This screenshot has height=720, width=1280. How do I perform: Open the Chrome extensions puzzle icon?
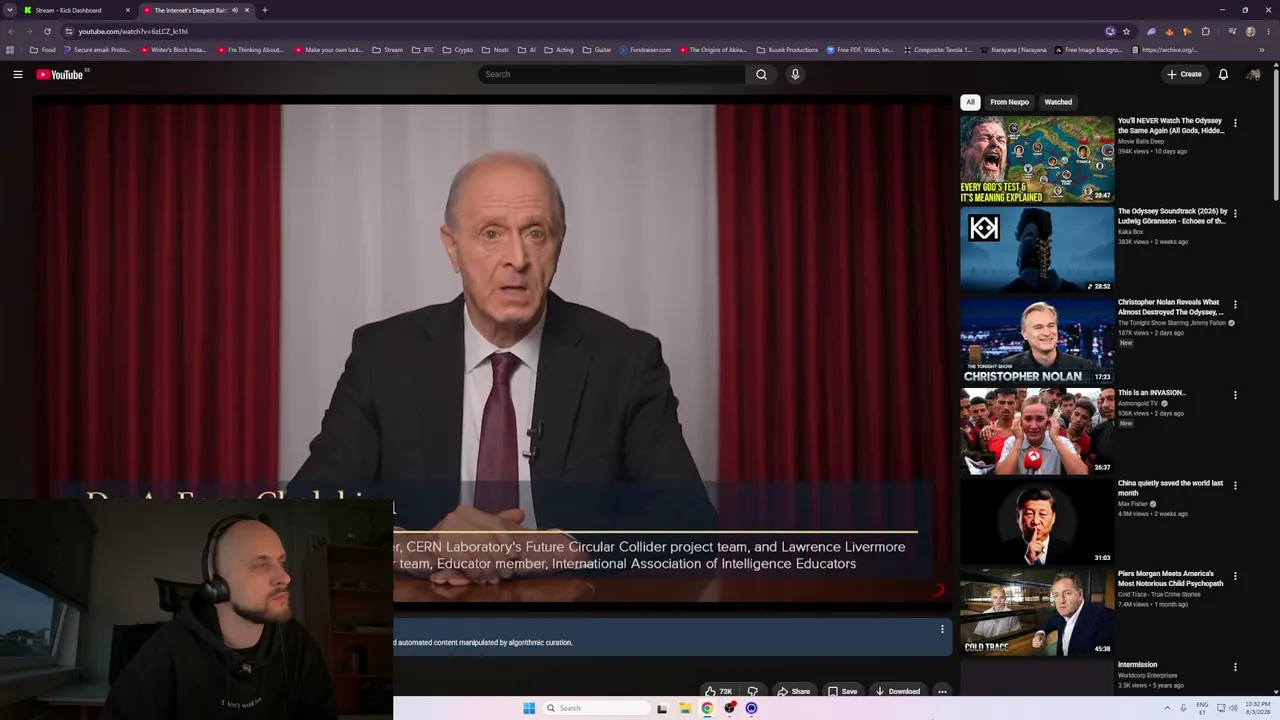click(1205, 31)
